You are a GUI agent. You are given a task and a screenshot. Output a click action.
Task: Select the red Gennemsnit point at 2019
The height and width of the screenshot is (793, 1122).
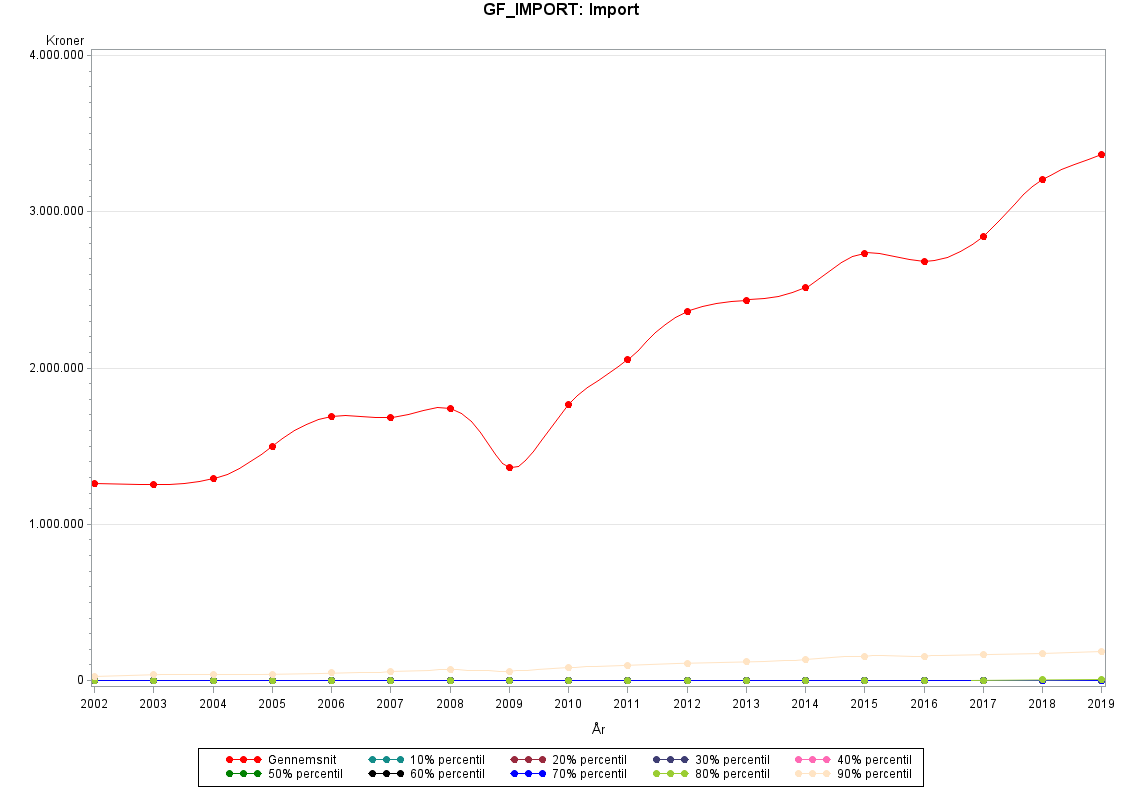1101,154
